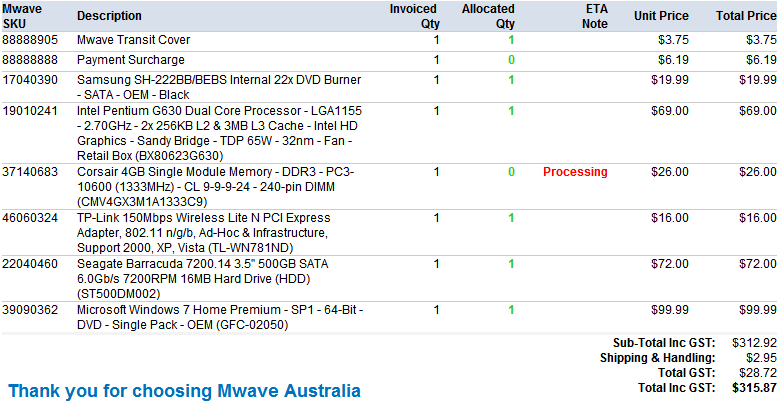Click the Windows 7 Home Premium description
Viewport: 782px width, 404px height.
219,317
